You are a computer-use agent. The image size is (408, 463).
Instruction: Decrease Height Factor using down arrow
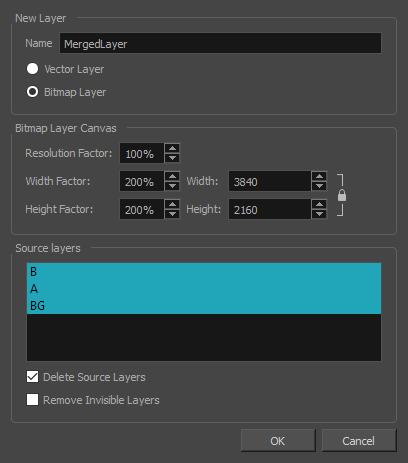172,214
